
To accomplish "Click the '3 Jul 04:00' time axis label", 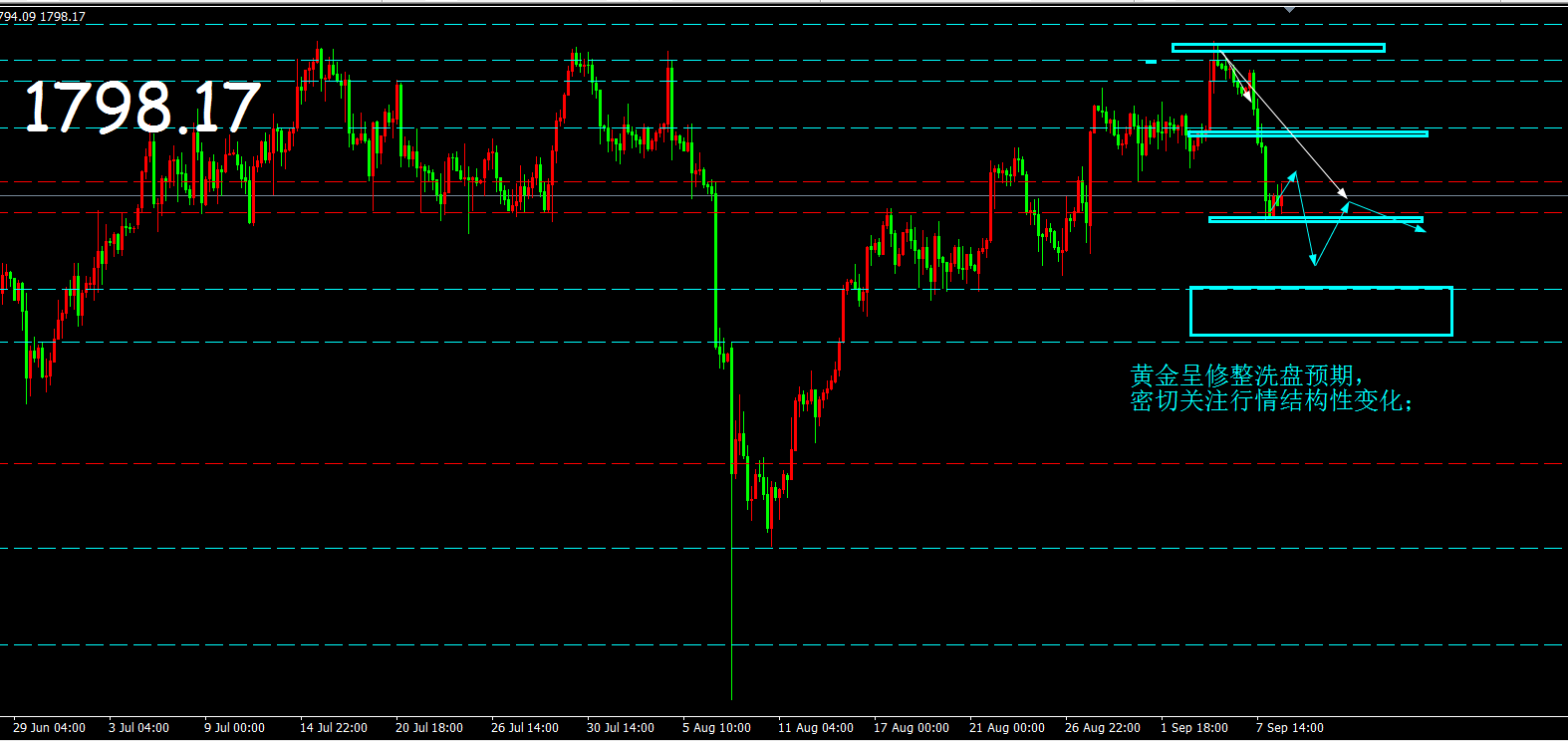I will click(x=138, y=728).
